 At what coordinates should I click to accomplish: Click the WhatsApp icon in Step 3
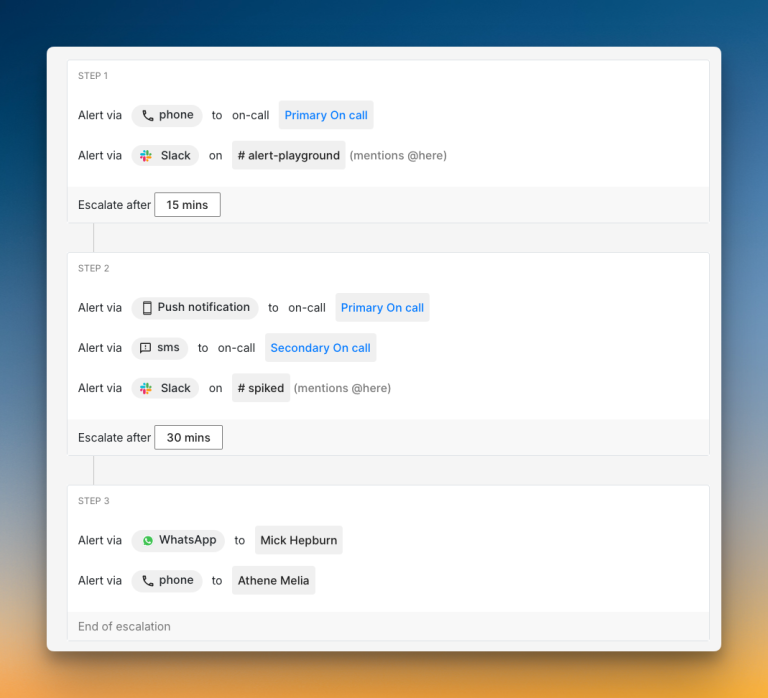[148, 541]
